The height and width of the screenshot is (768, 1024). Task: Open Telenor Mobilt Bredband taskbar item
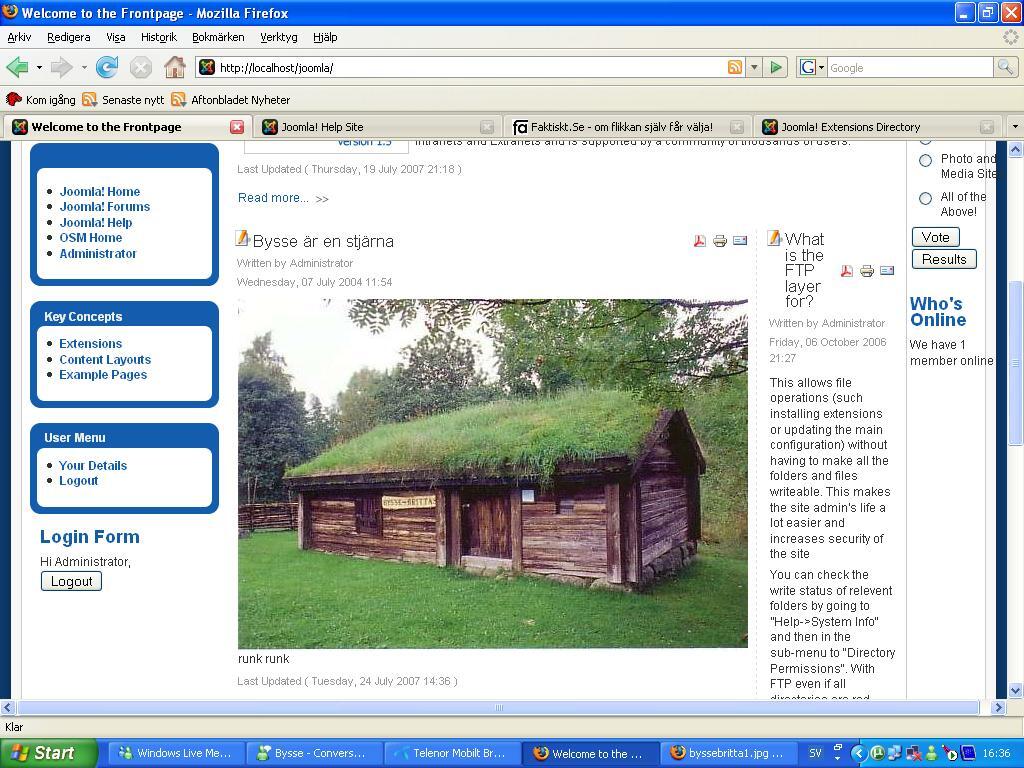[x=453, y=753]
